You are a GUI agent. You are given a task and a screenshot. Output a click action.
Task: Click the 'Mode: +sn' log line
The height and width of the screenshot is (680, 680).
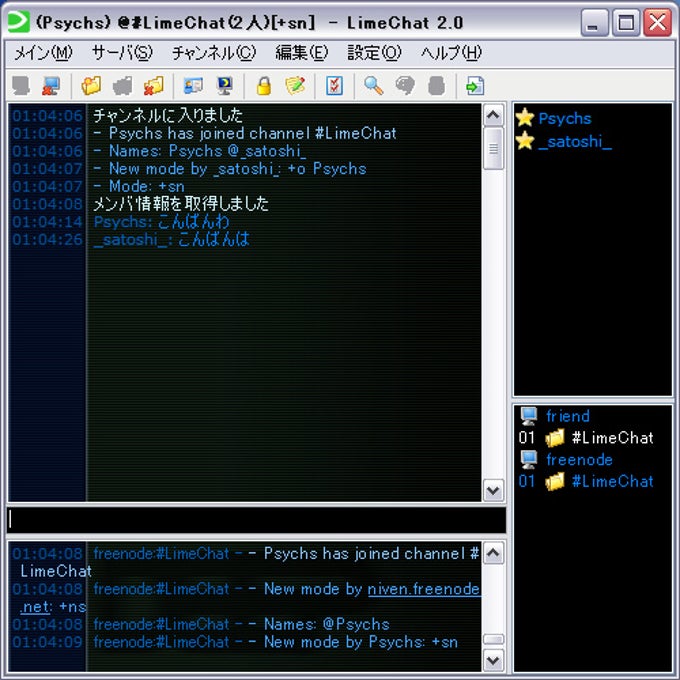tap(139, 186)
